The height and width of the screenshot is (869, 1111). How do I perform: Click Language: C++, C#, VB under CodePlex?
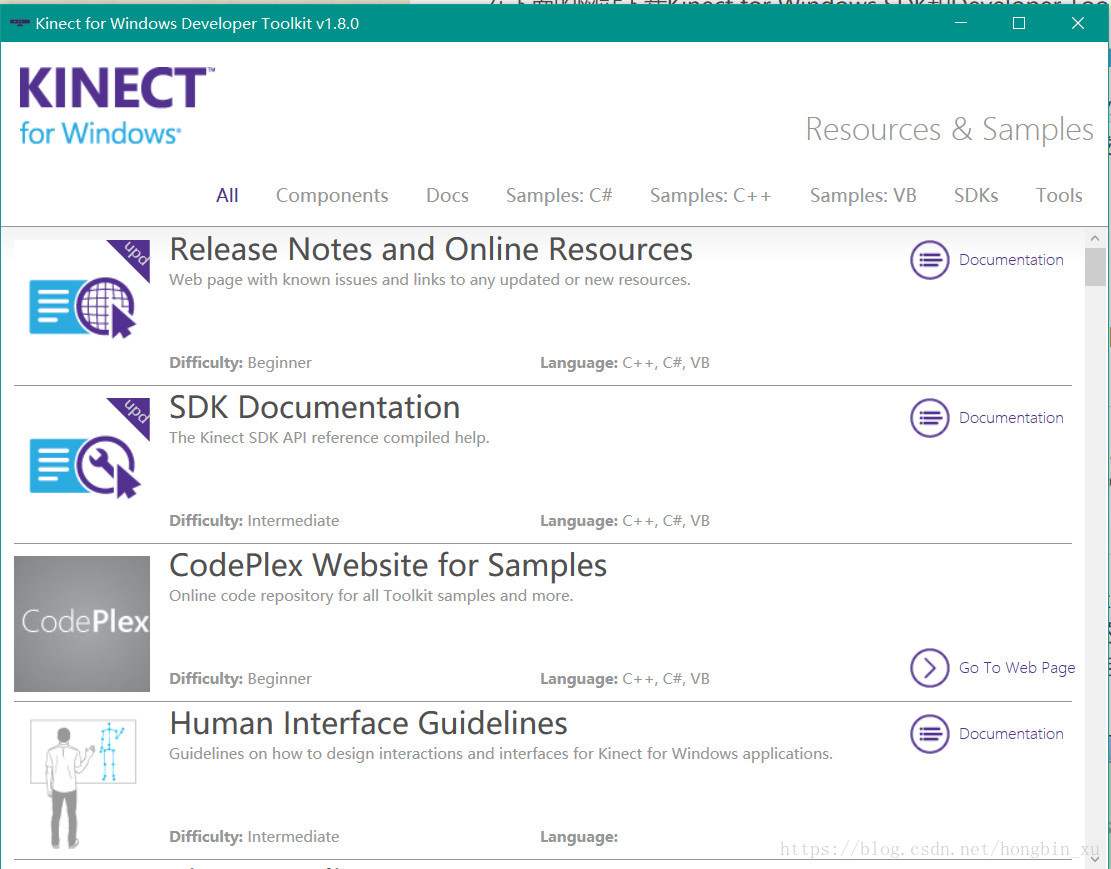[x=624, y=679]
